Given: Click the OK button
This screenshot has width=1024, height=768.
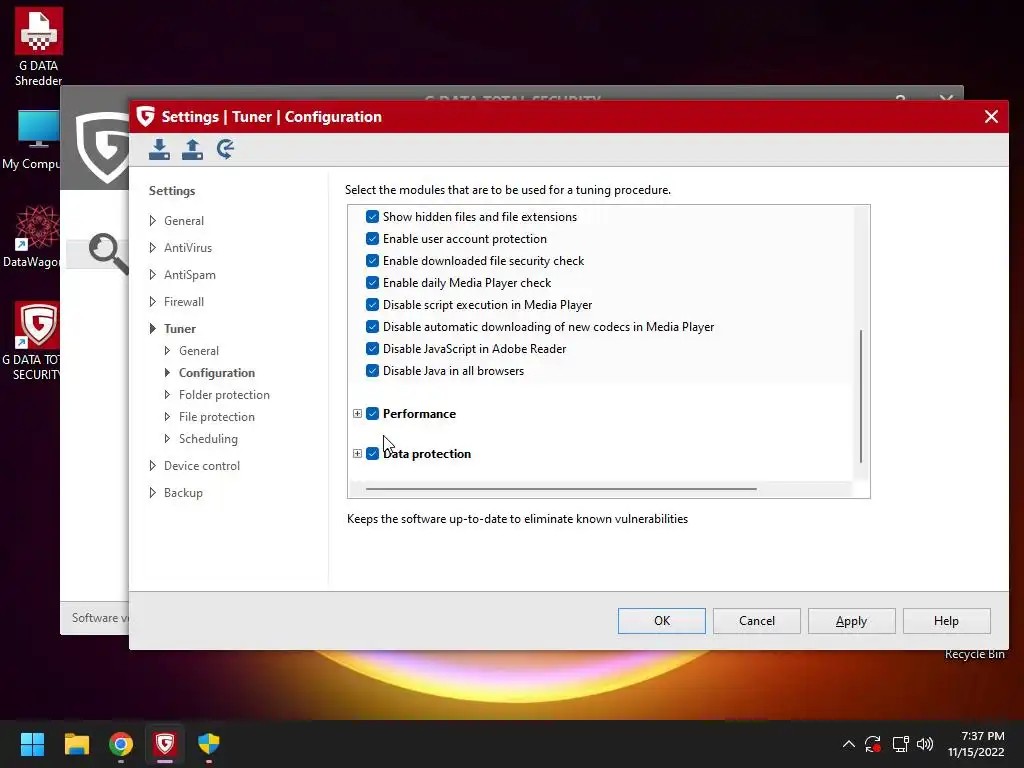Looking at the screenshot, I should click(662, 620).
